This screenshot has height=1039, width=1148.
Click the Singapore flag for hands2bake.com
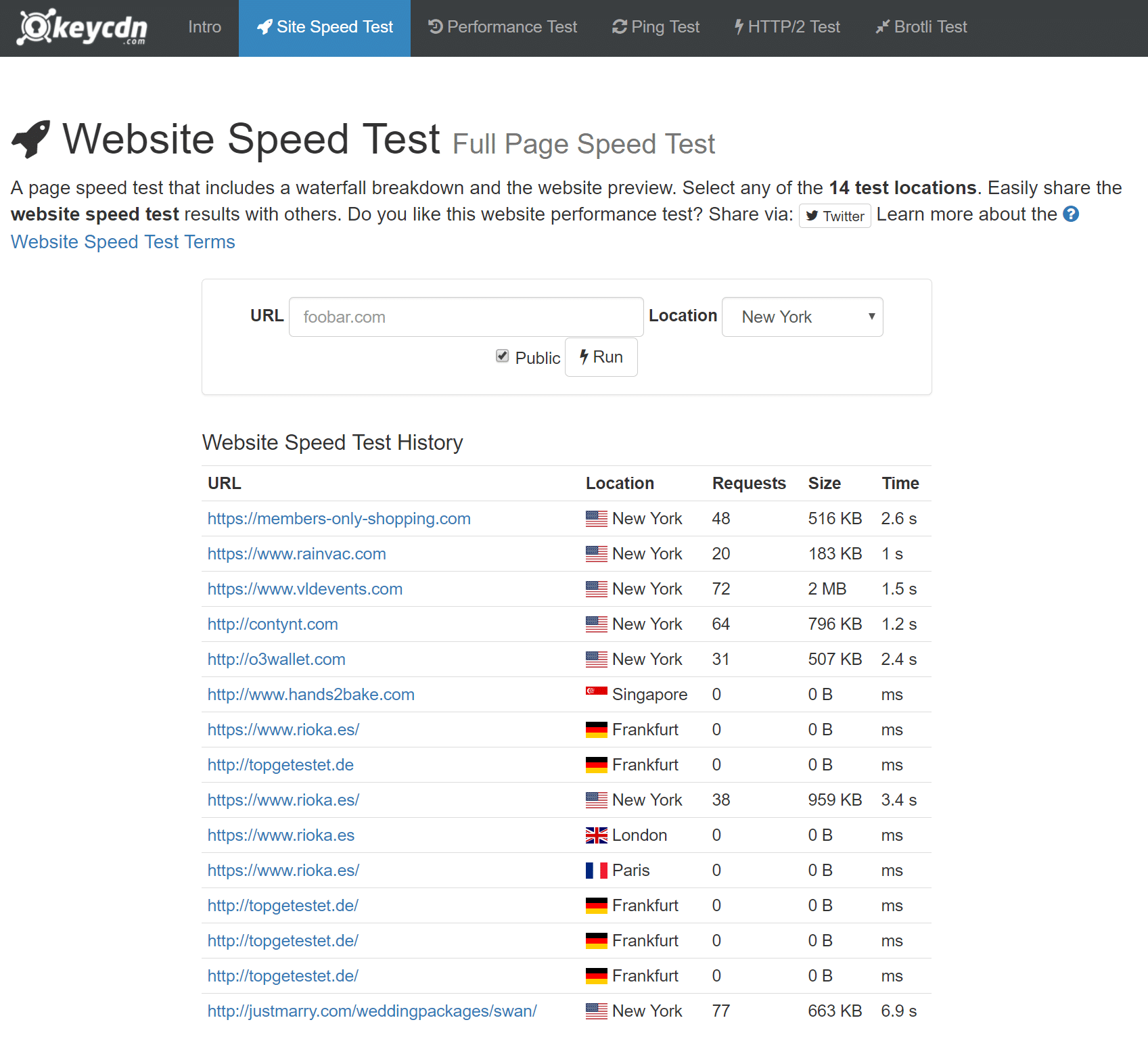595,694
